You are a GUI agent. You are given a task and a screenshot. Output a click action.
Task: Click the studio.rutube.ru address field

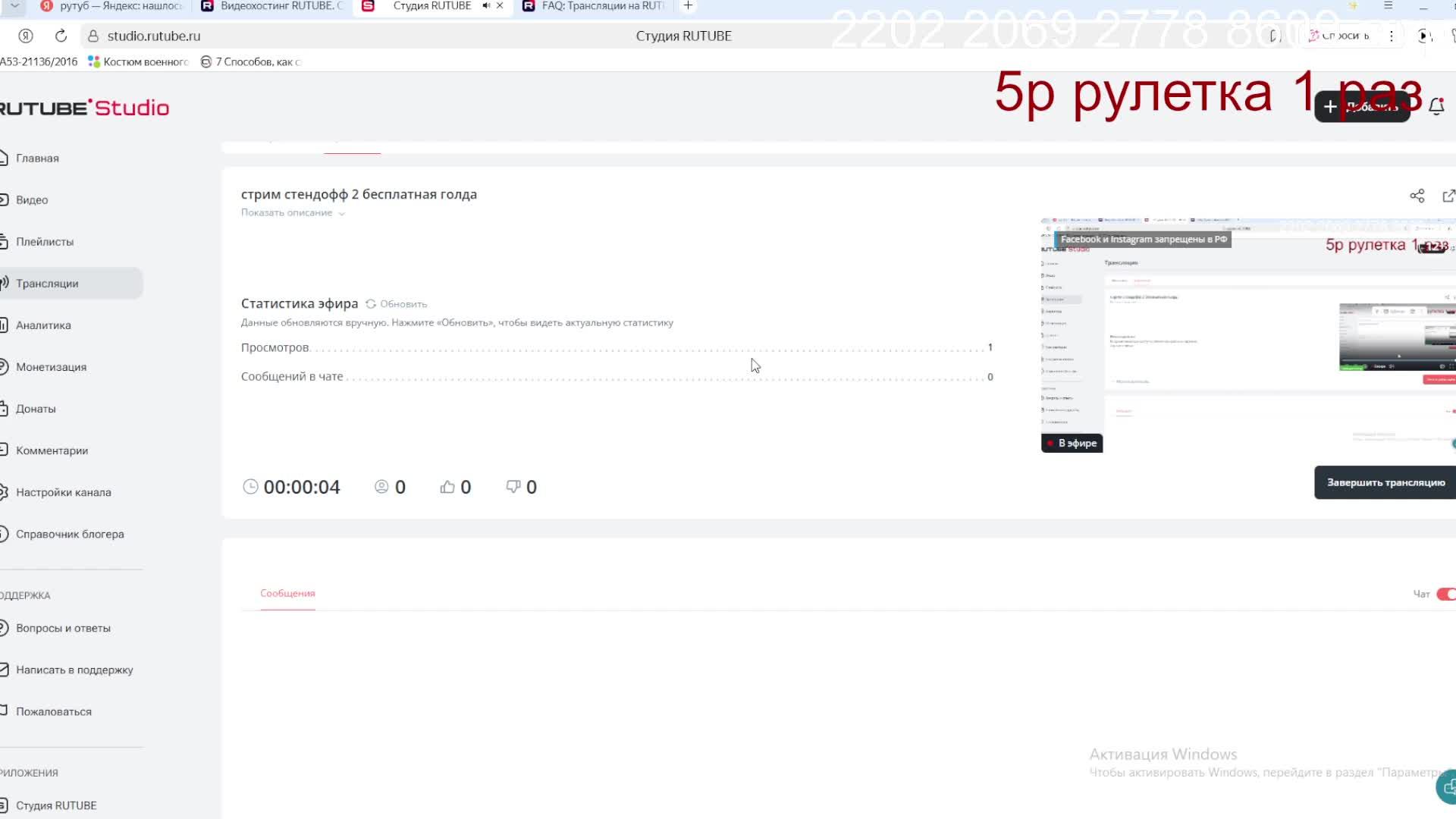coord(154,36)
